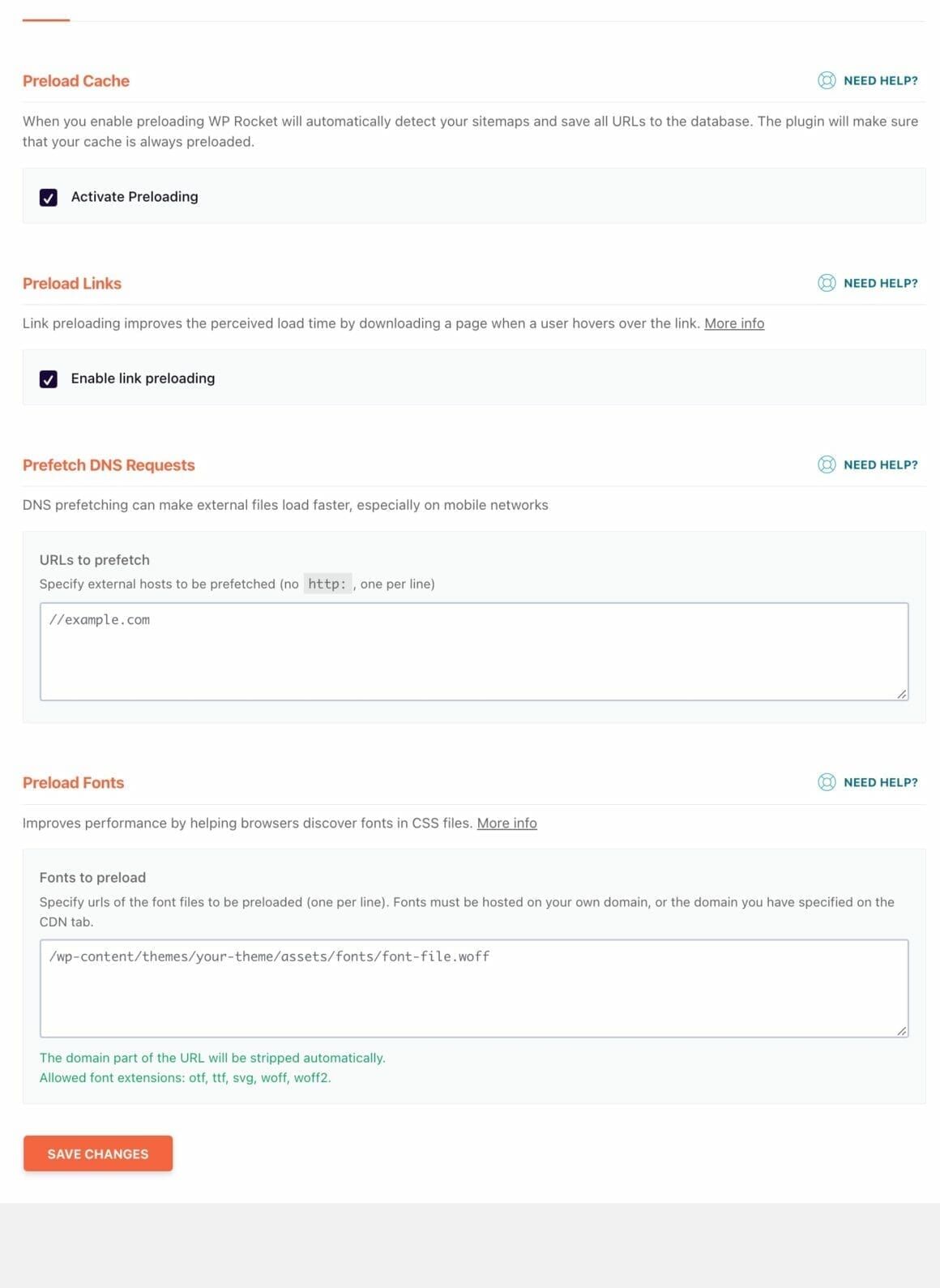Disable the Enable link preloading checkbox

coord(49,378)
